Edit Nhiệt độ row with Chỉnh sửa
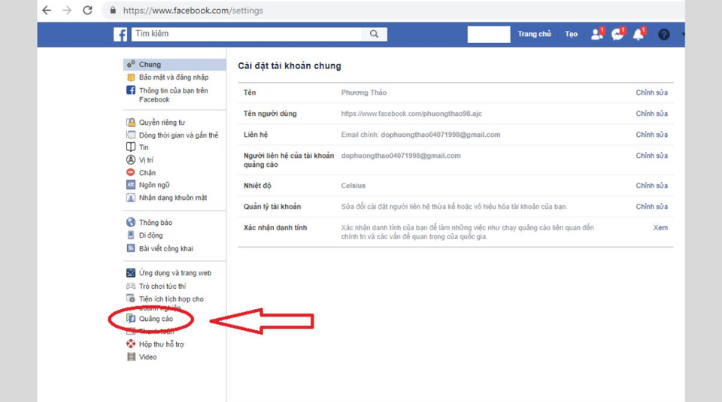The width and height of the screenshot is (722, 402). click(652, 186)
